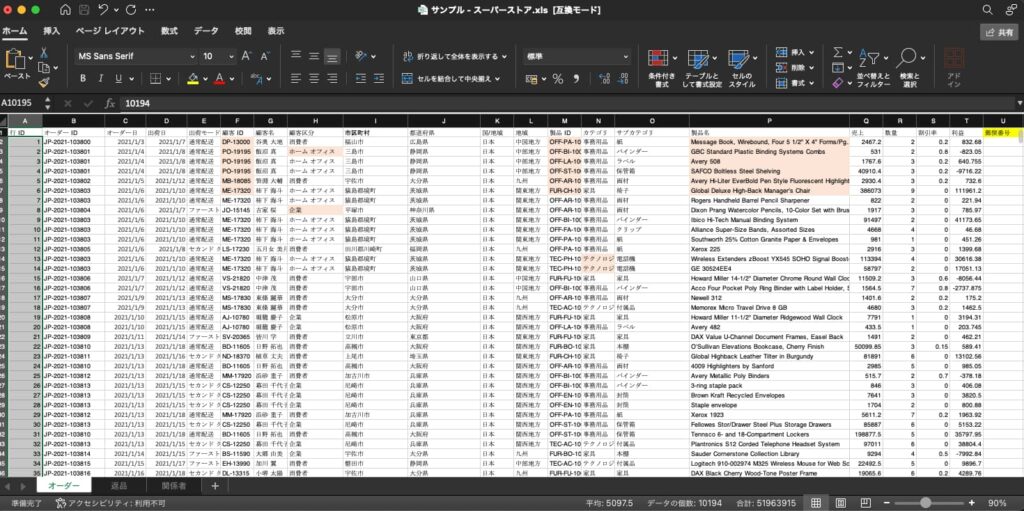Open conditional formatting (条件付き書式)
The height and width of the screenshot is (511, 1024).
click(657, 66)
